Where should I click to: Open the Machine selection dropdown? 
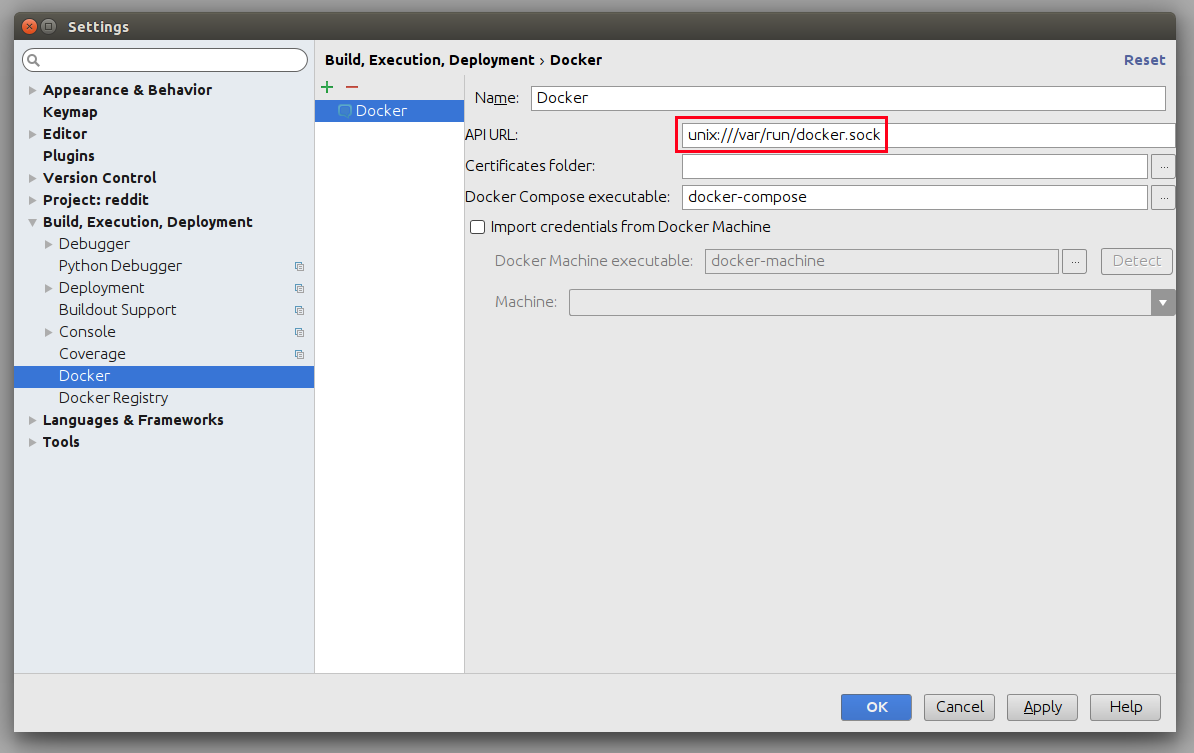(1163, 302)
